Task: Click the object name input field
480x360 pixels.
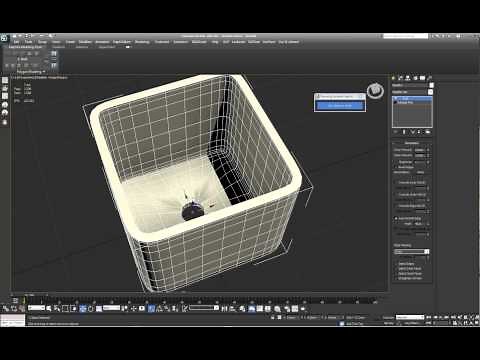Action: [410, 85]
